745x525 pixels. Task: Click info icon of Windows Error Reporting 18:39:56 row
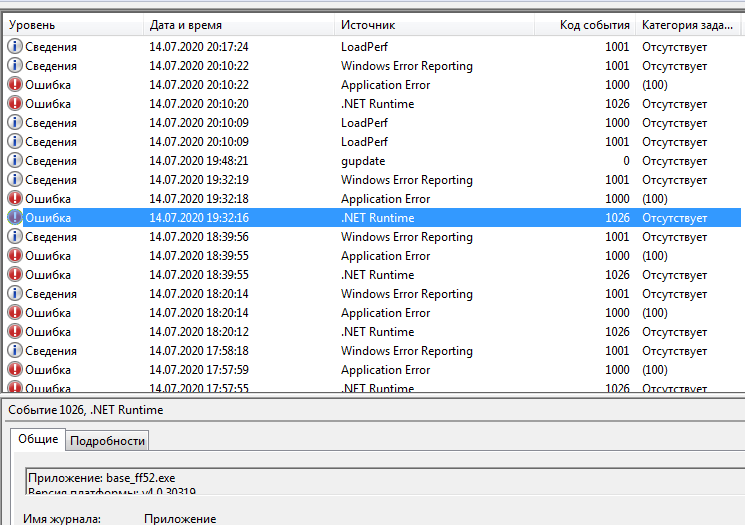pyautogui.click(x=15, y=236)
